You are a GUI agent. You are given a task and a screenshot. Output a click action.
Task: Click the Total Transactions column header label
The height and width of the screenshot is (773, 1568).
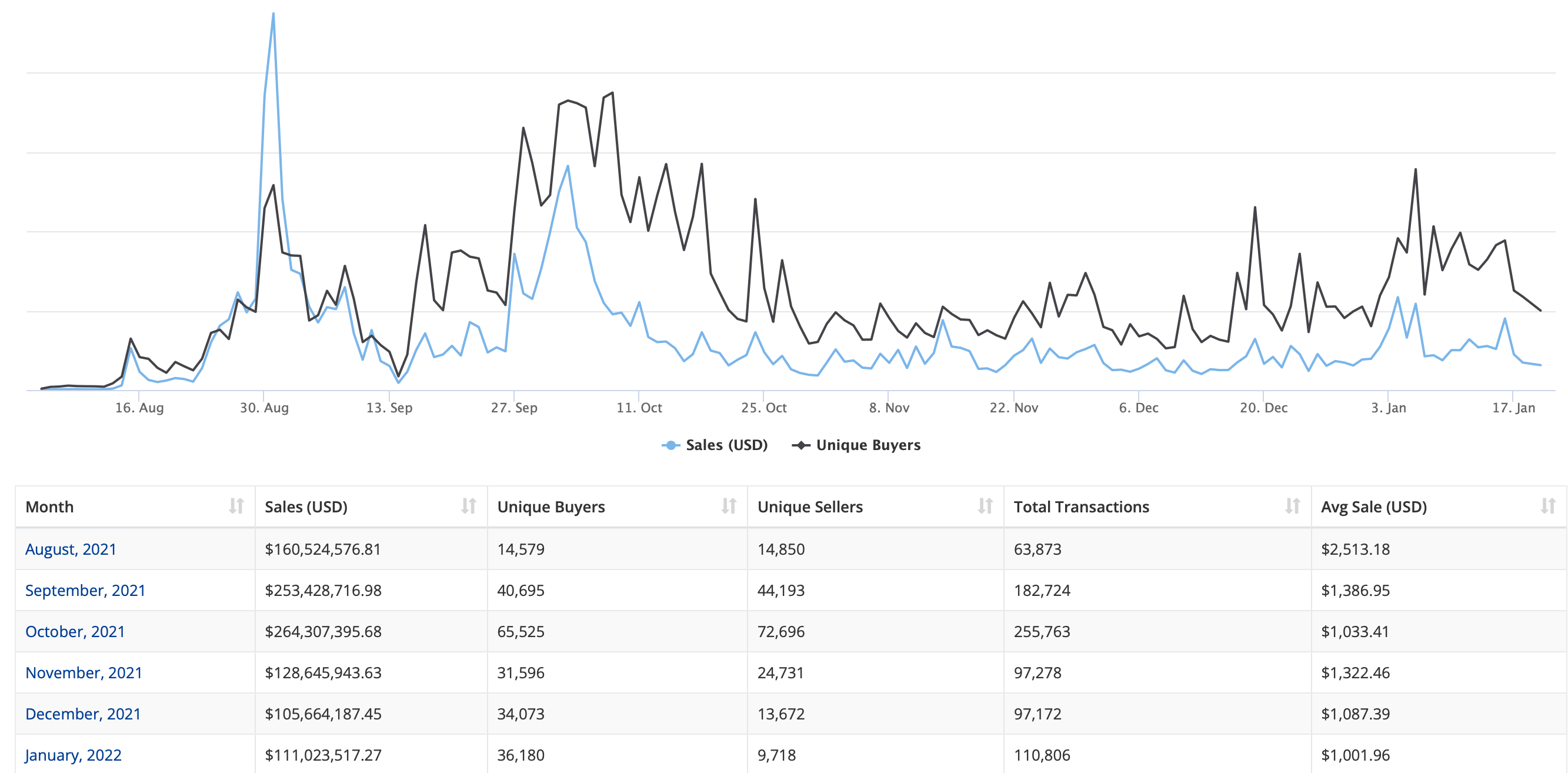point(1082,507)
